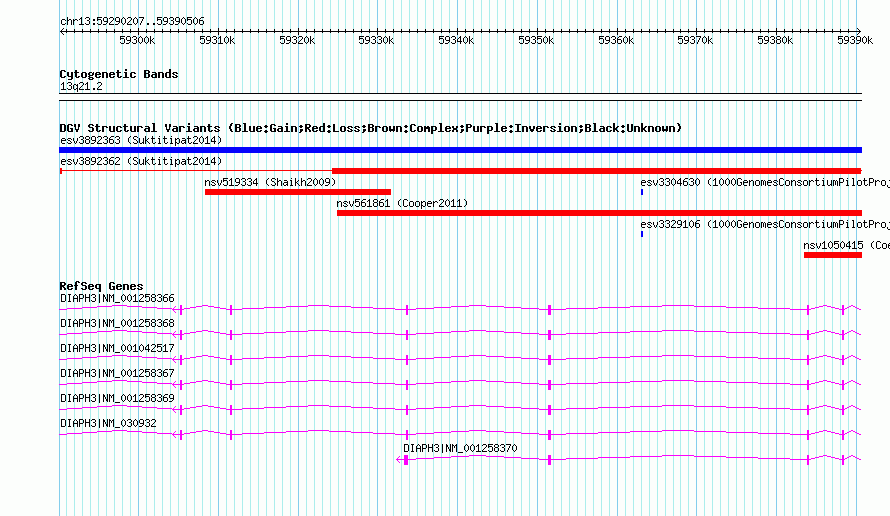The height and width of the screenshot is (516, 890).
Task: Click the Cytogenetic Bands track title
Action: 119,74
